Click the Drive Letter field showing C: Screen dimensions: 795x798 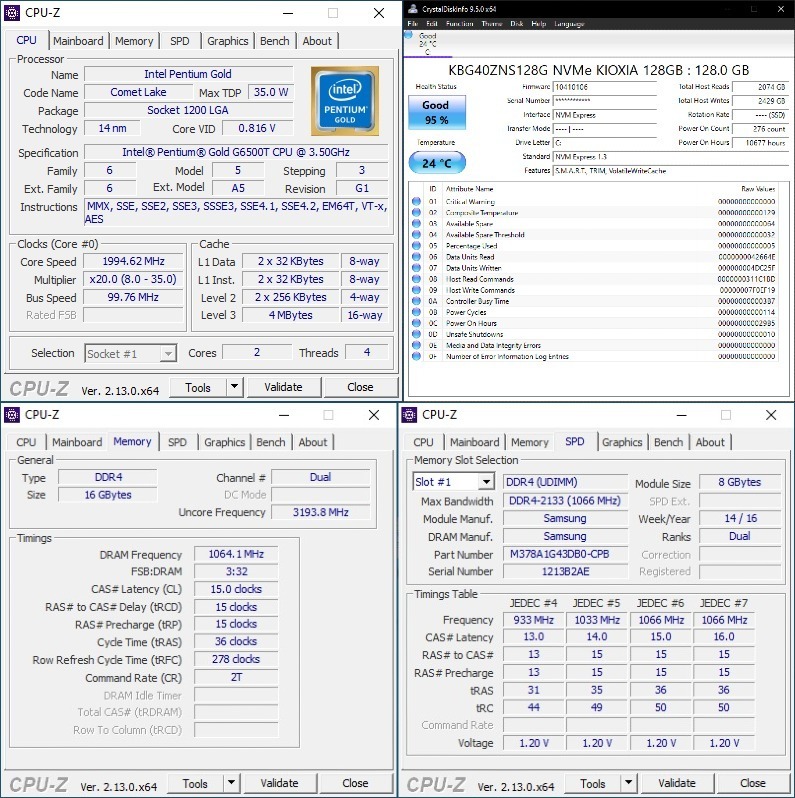[x=604, y=143]
